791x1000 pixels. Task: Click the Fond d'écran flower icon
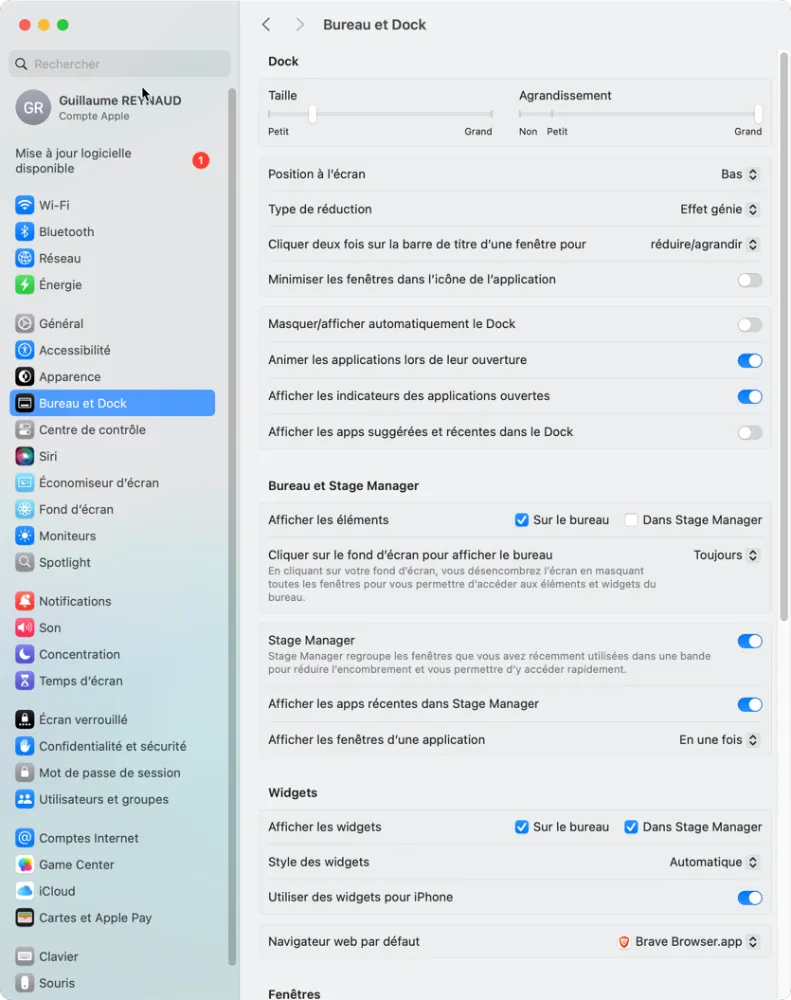[x=24, y=510]
